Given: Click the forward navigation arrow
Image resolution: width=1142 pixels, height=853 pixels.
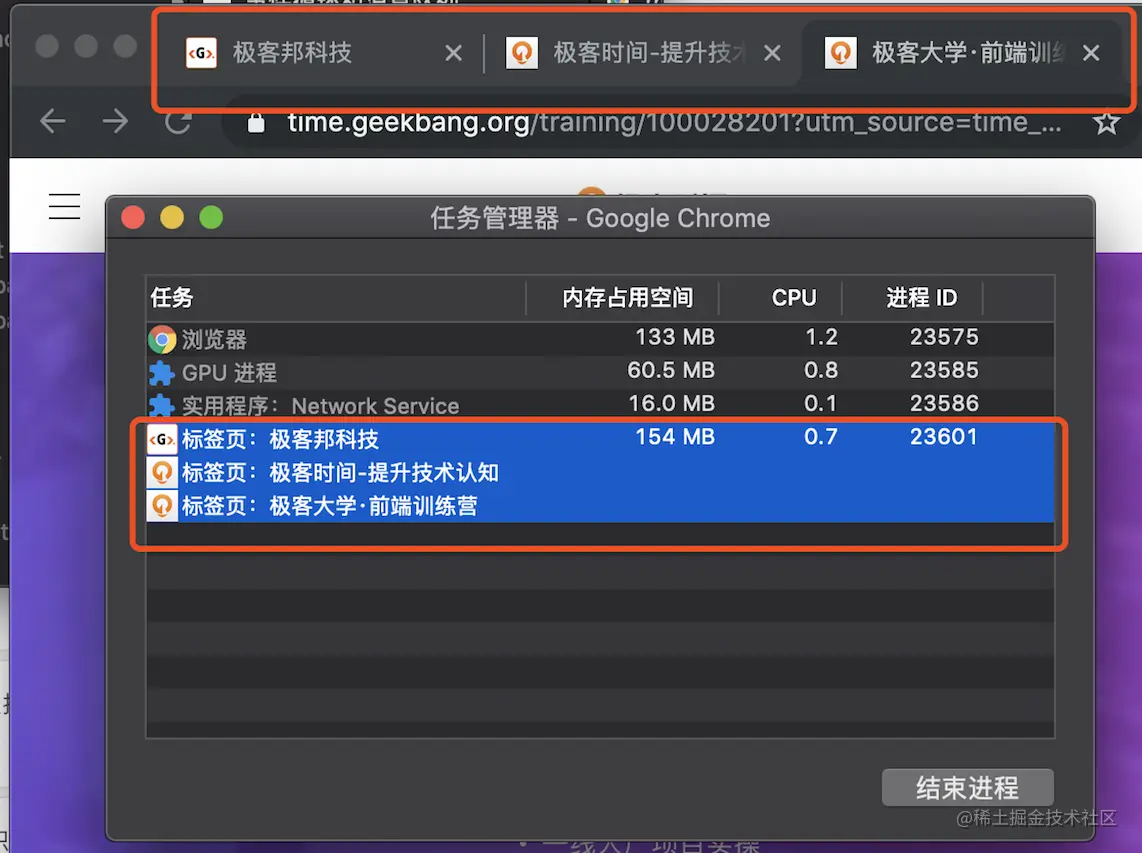Looking at the screenshot, I should click(x=115, y=121).
